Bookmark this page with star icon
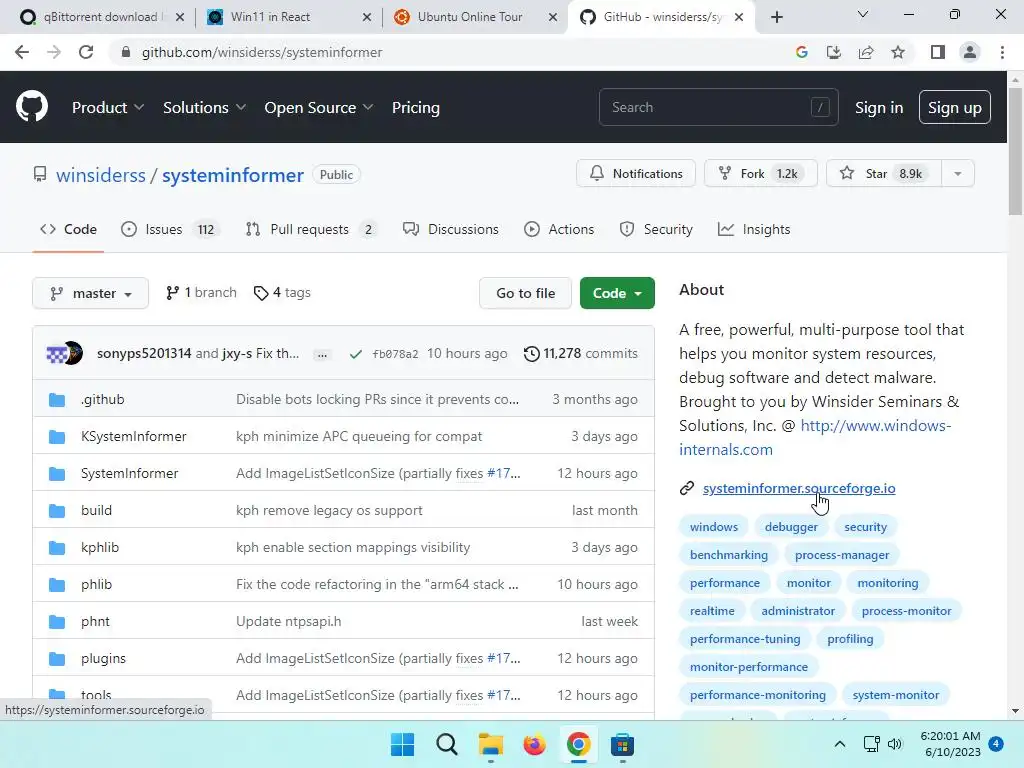1024x768 pixels. point(898,52)
